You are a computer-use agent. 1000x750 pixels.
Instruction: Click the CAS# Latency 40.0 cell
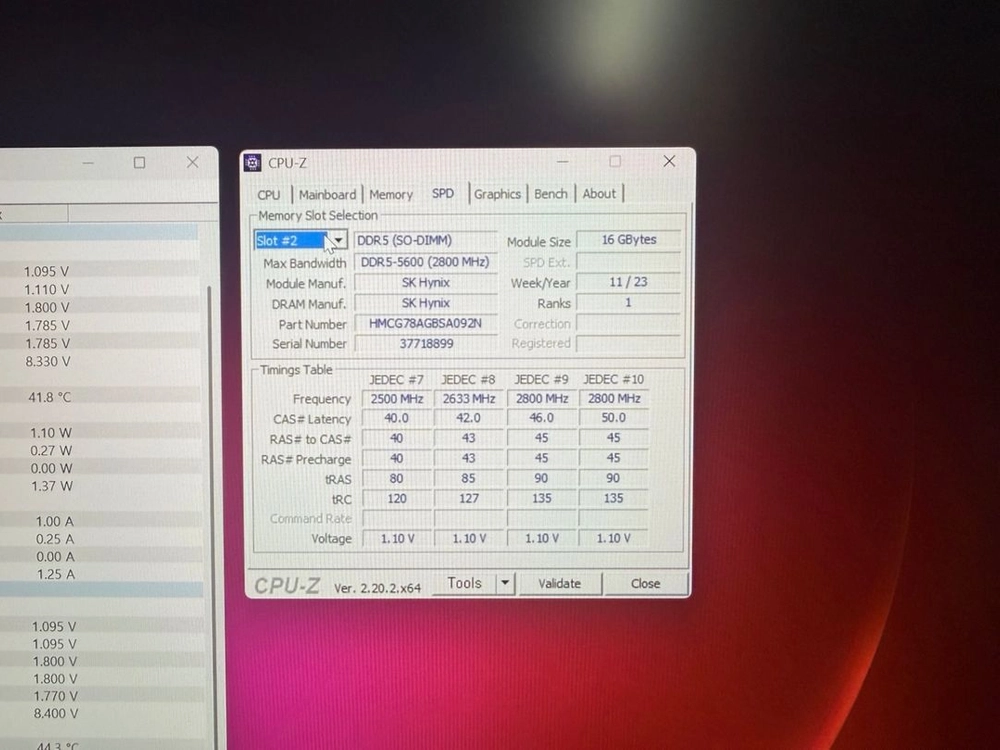point(397,418)
